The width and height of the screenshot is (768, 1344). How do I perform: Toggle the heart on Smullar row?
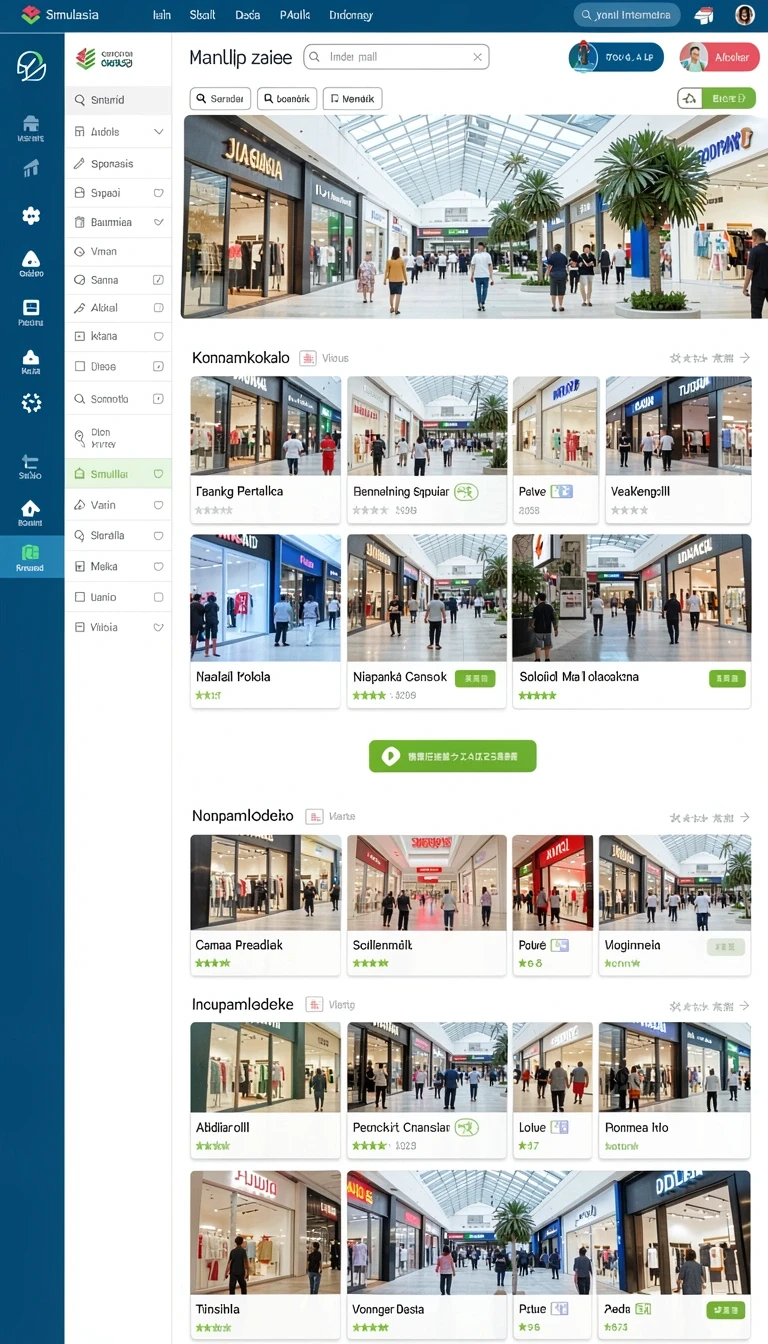[158, 474]
